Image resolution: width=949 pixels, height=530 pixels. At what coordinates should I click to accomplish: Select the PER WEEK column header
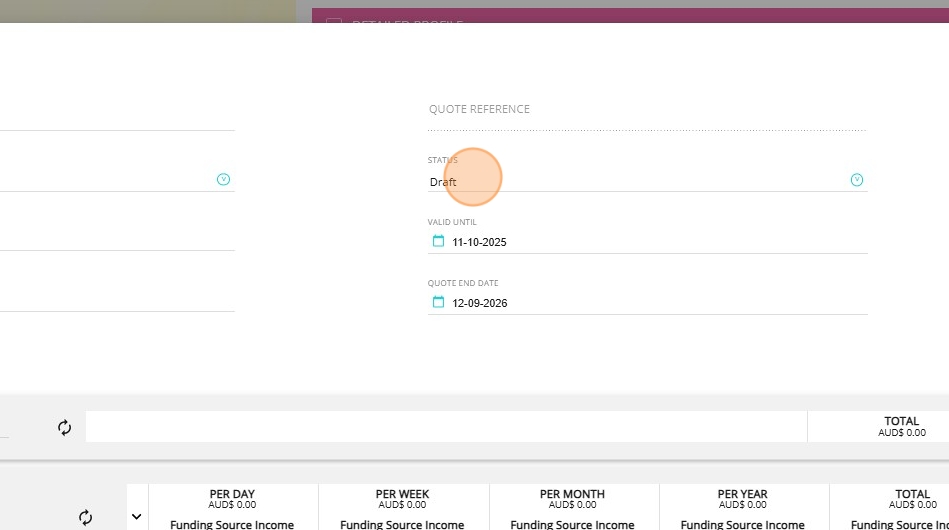click(402, 494)
